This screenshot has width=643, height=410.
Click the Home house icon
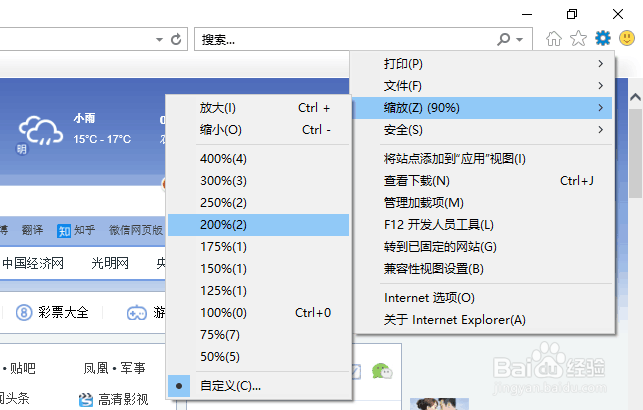[x=554, y=39]
